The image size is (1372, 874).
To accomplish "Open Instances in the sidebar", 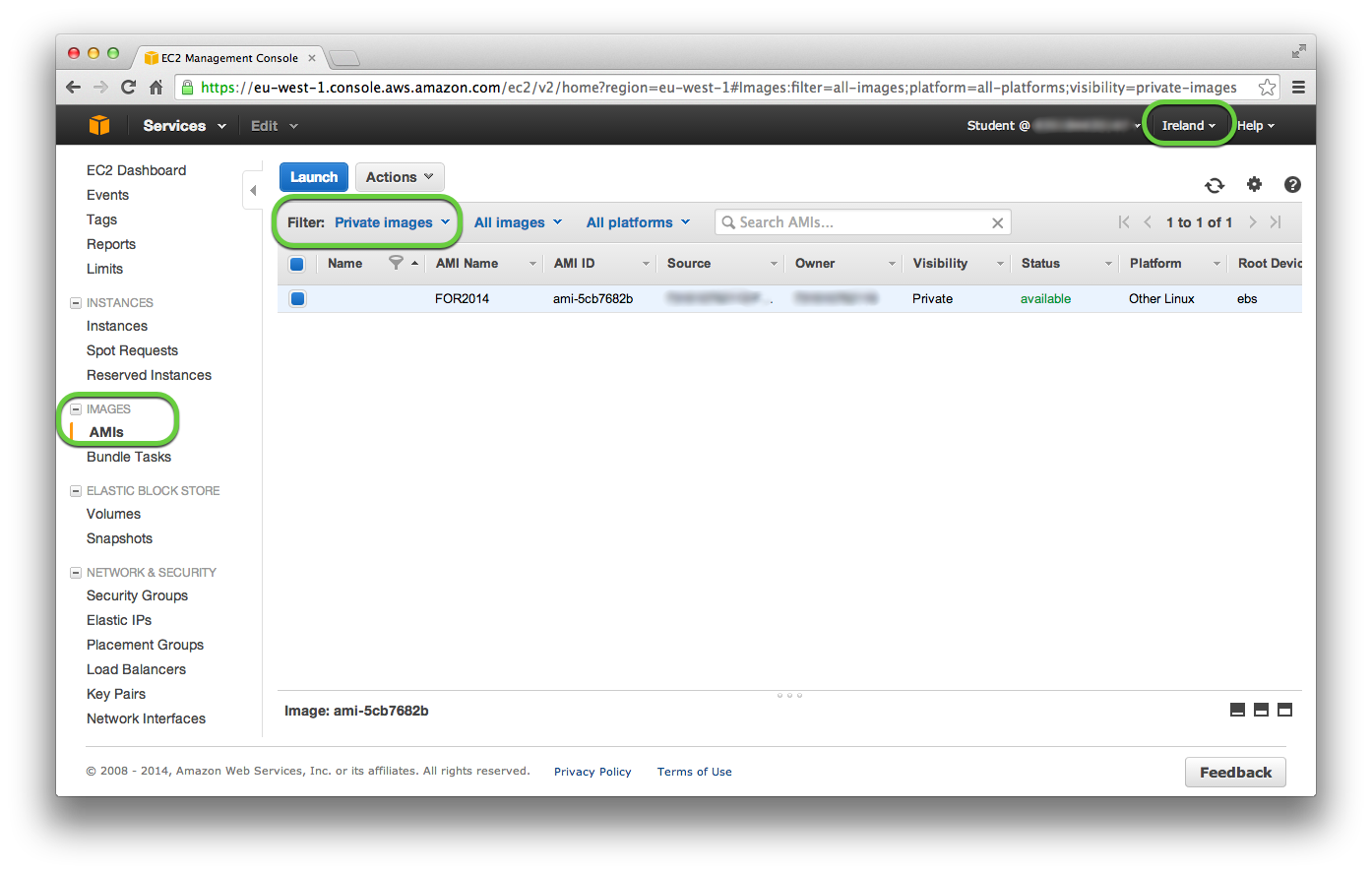I will 117,326.
